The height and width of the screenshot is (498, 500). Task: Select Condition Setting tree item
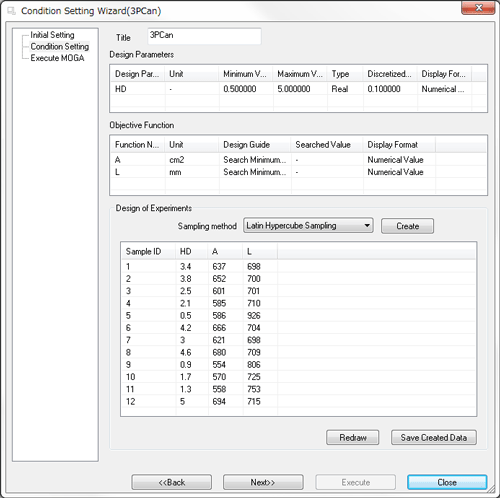click(60, 46)
